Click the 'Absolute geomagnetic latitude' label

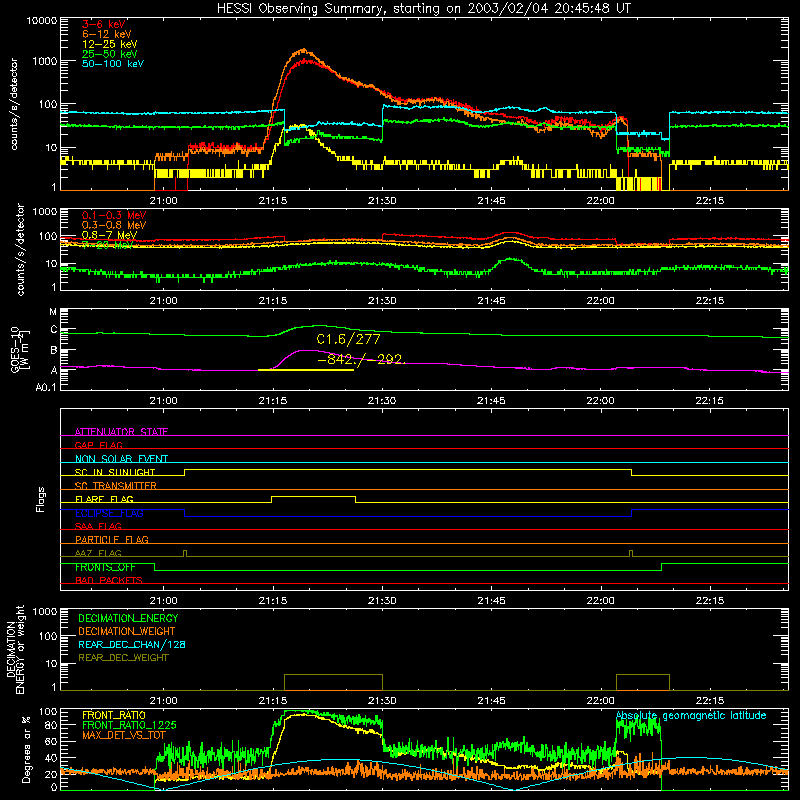(x=691, y=716)
